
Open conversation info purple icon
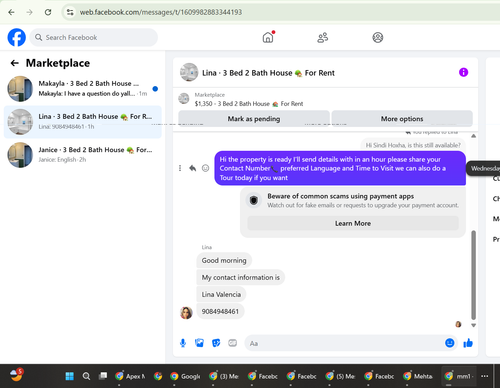463,72
